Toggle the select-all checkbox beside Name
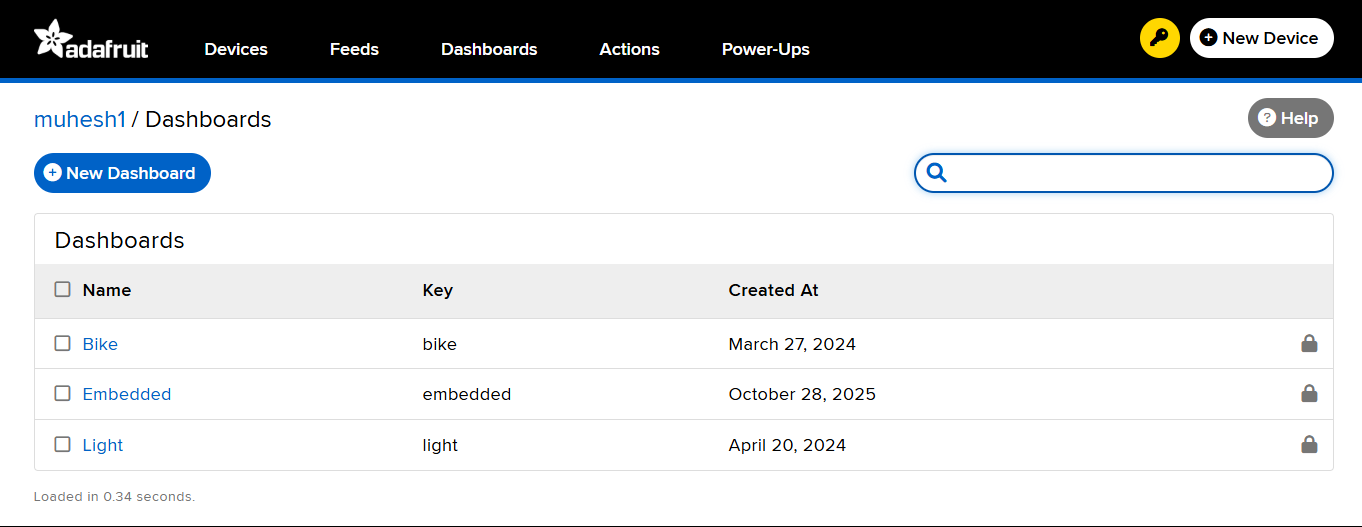The width and height of the screenshot is (1362, 527). (x=63, y=290)
